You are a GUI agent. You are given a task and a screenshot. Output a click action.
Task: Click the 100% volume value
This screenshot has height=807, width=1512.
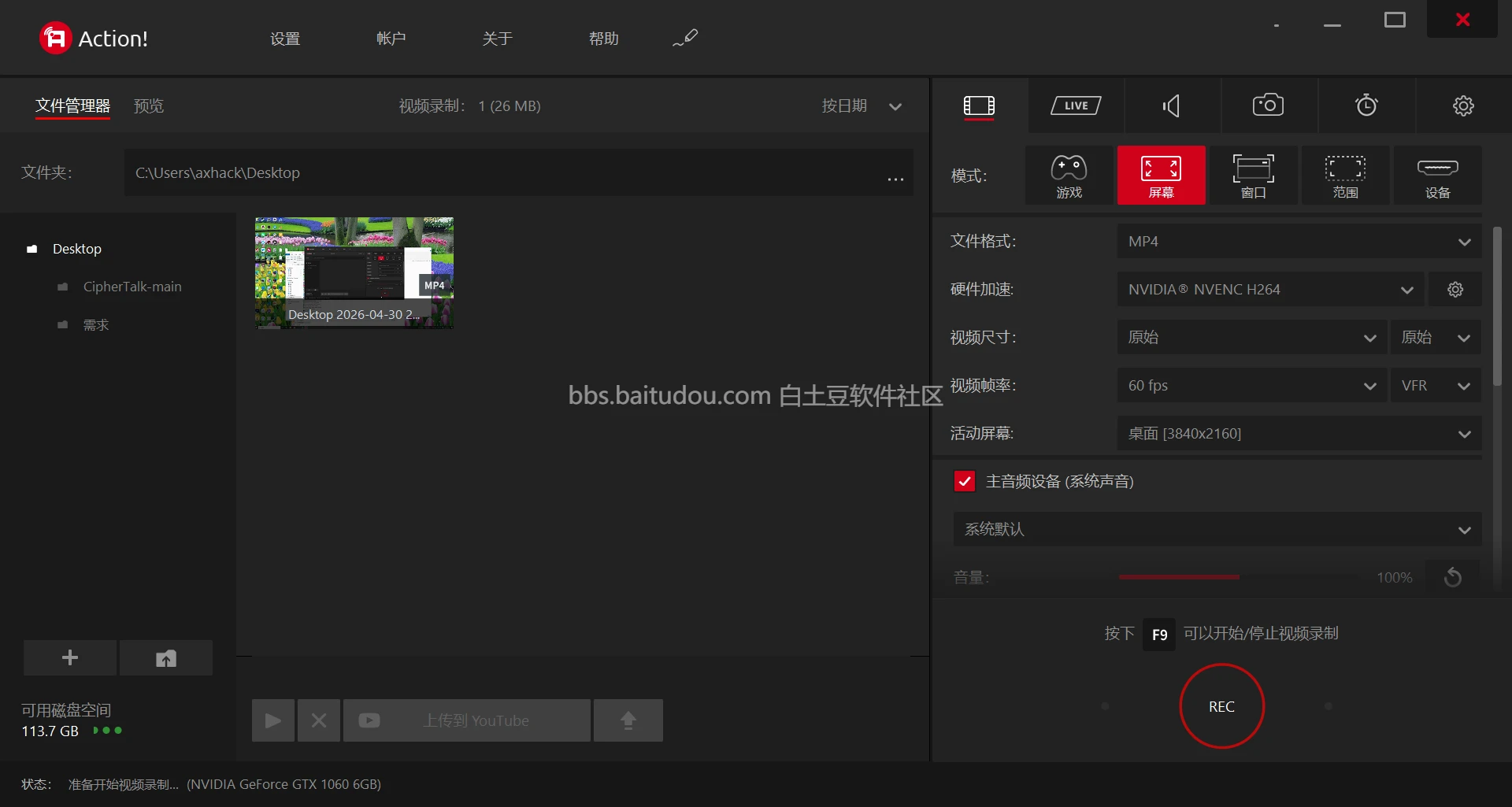point(1394,578)
